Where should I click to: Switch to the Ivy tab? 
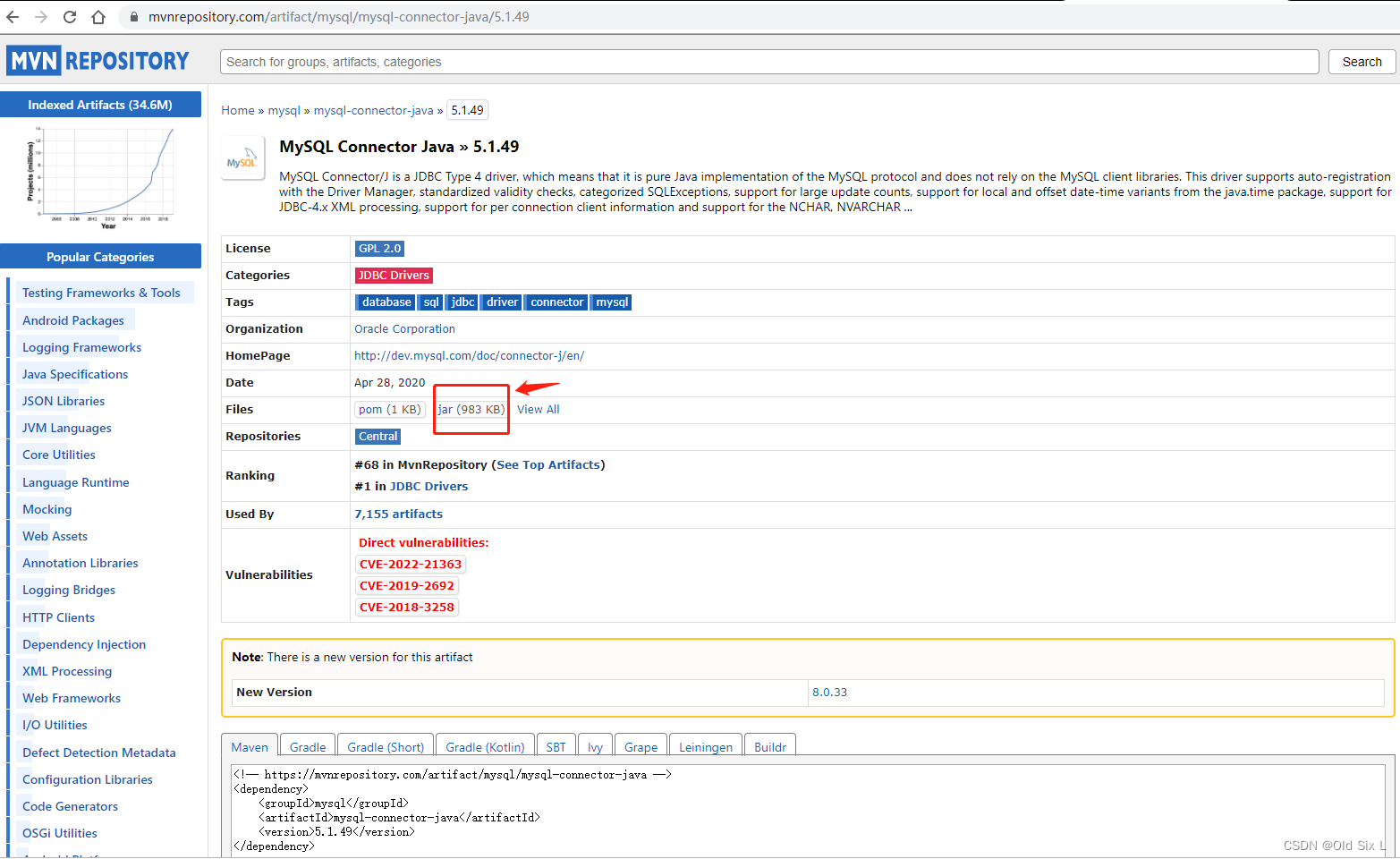pos(595,747)
